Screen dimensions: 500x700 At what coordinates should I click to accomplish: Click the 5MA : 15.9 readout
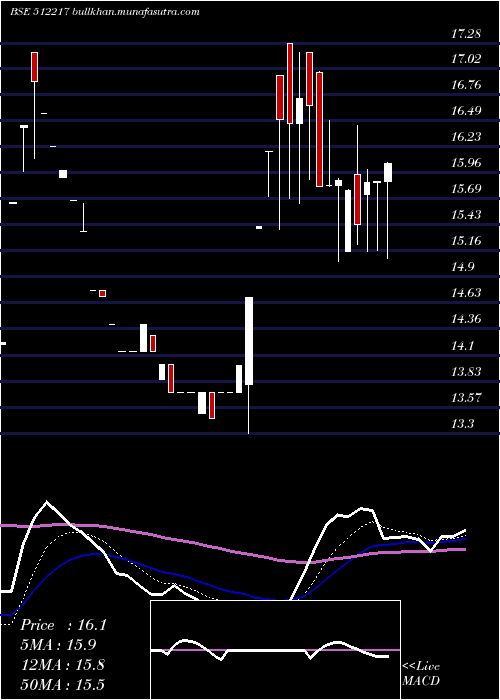[58, 644]
